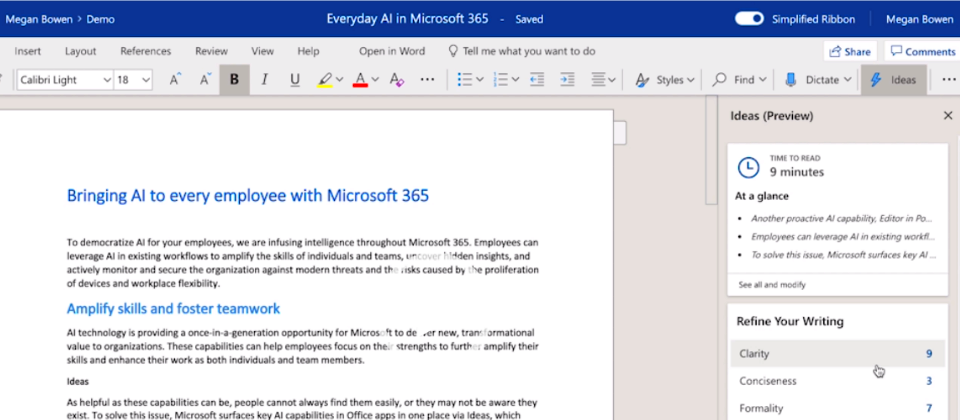Toggle bold formatting in the ribbon
This screenshot has height=420, width=960.
click(235, 80)
